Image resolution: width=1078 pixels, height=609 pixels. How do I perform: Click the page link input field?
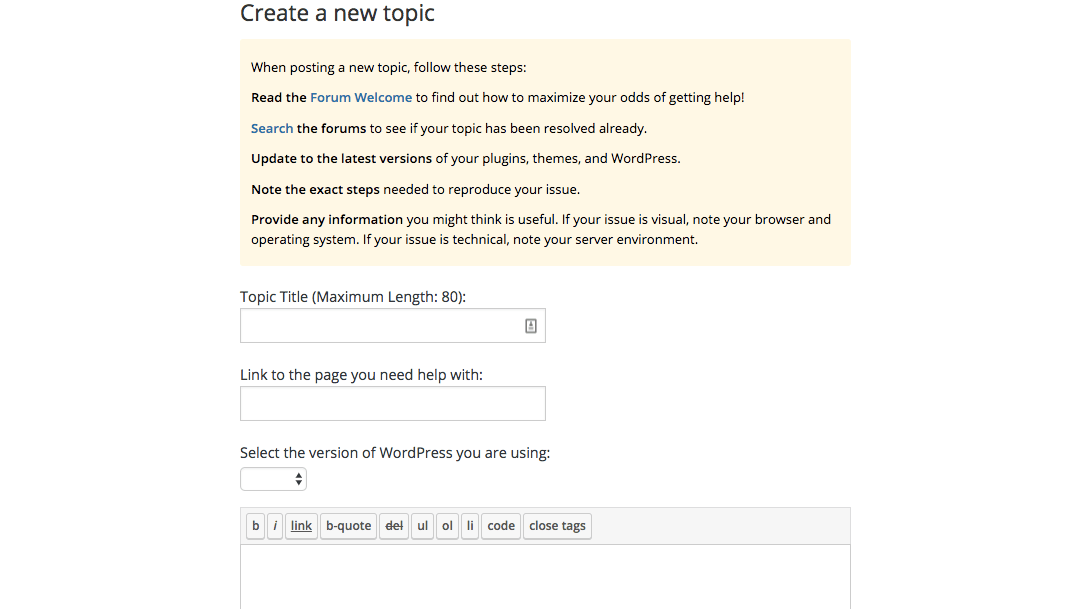point(392,404)
